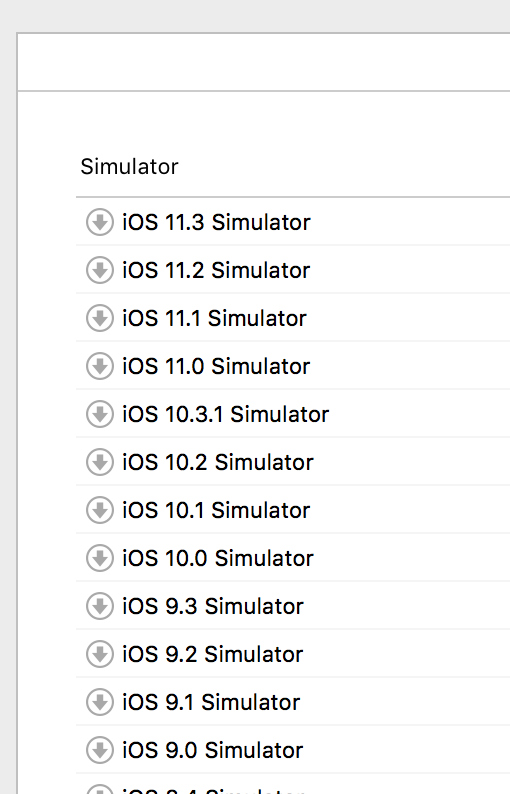Screen dimensions: 510x794
Task: Select the iOS 10.0 Simulator entry label
Action: 218,558
